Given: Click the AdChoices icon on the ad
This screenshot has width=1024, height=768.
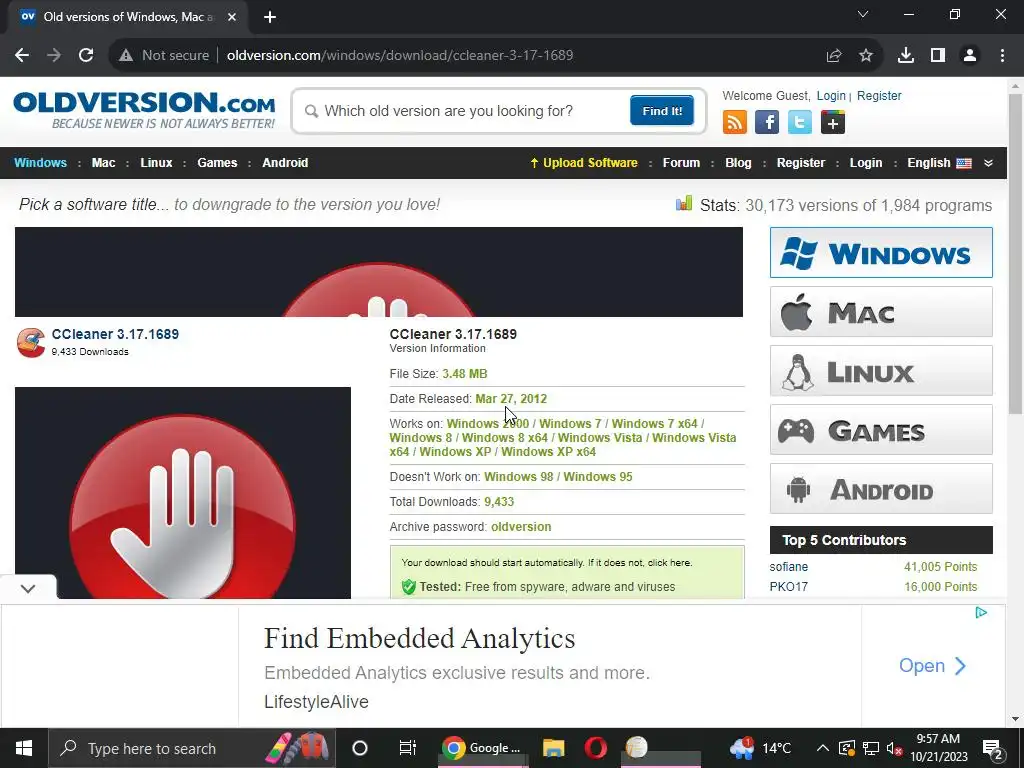Looking at the screenshot, I should coord(981,613).
